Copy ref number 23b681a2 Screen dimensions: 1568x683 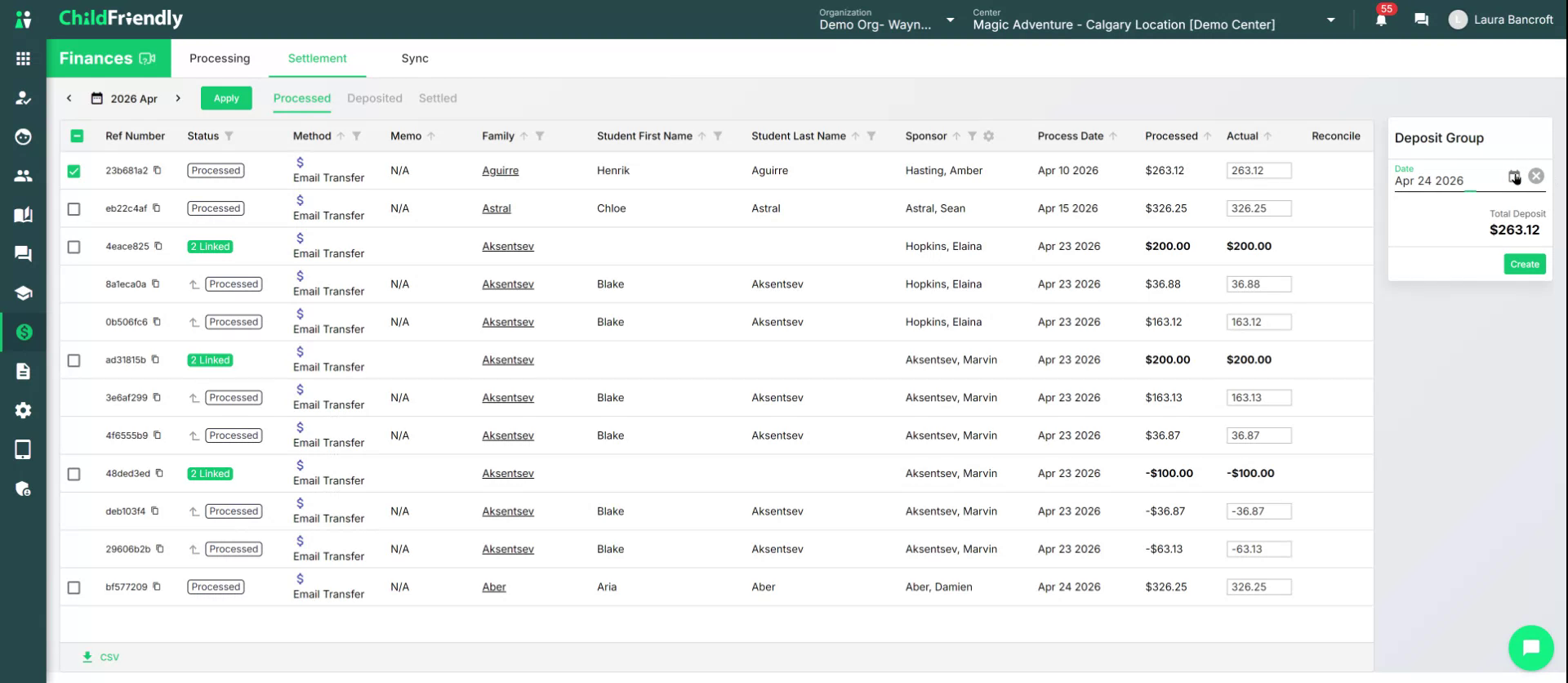click(x=158, y=171)
